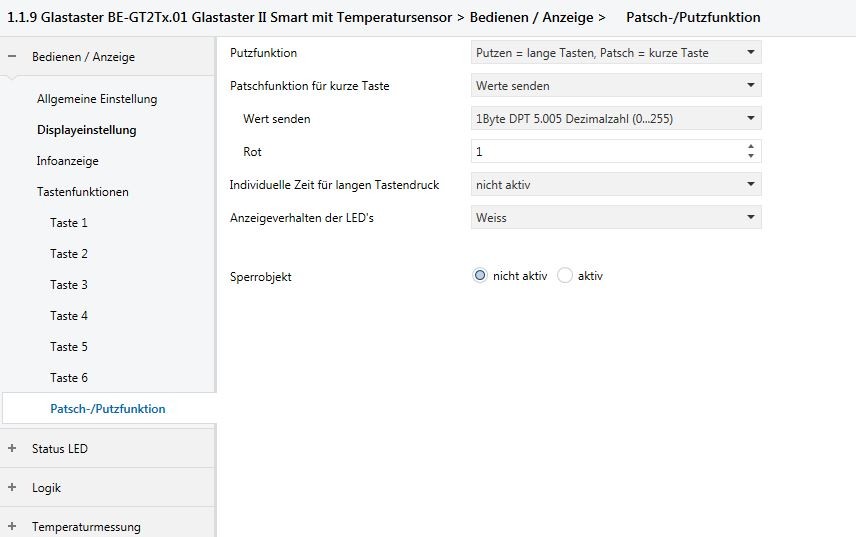The image size is (856, 537).
Task: Click the Rot value input field
Action: coord(606,151)
